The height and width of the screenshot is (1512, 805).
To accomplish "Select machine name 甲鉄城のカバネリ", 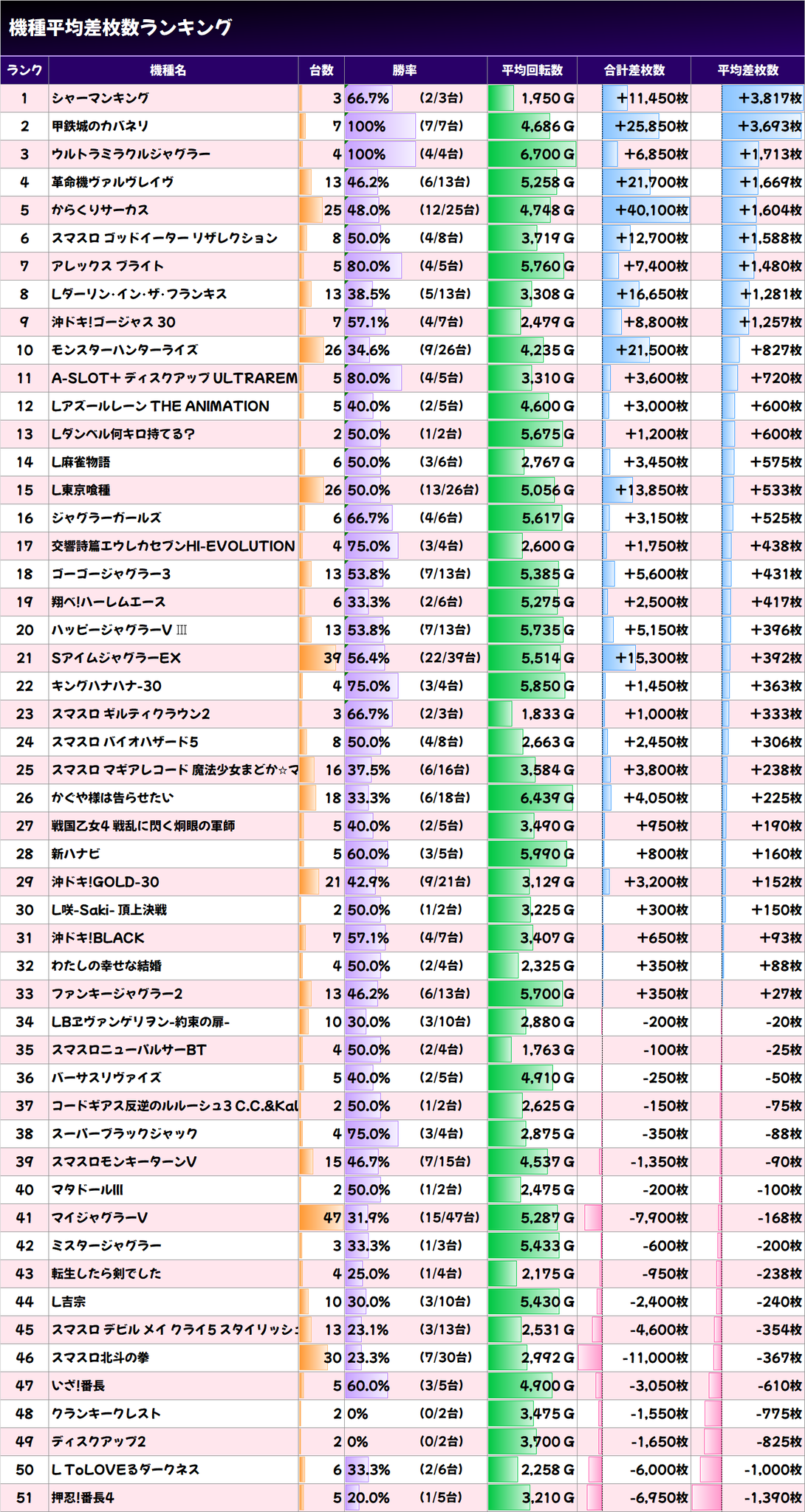I will [x=100, y=126].
